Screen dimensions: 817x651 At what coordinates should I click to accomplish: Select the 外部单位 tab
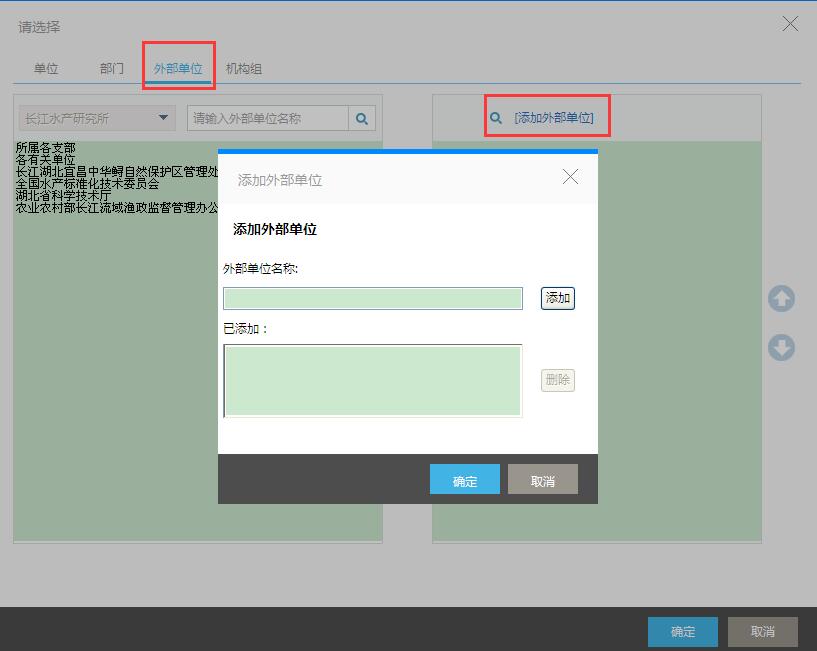[x=178, y=68]
